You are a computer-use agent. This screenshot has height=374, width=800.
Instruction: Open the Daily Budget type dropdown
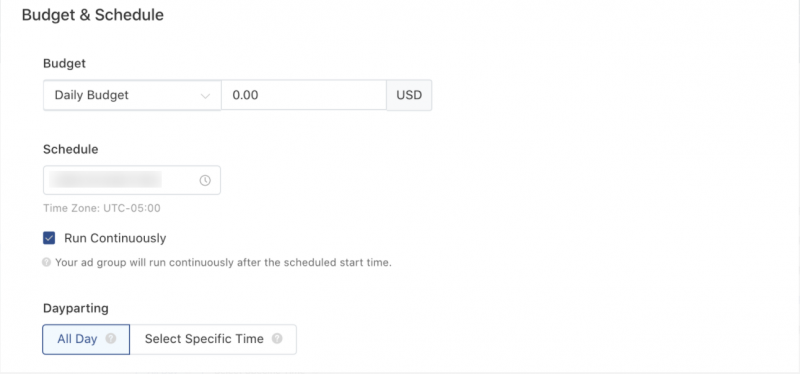click(x=132, y=95)
